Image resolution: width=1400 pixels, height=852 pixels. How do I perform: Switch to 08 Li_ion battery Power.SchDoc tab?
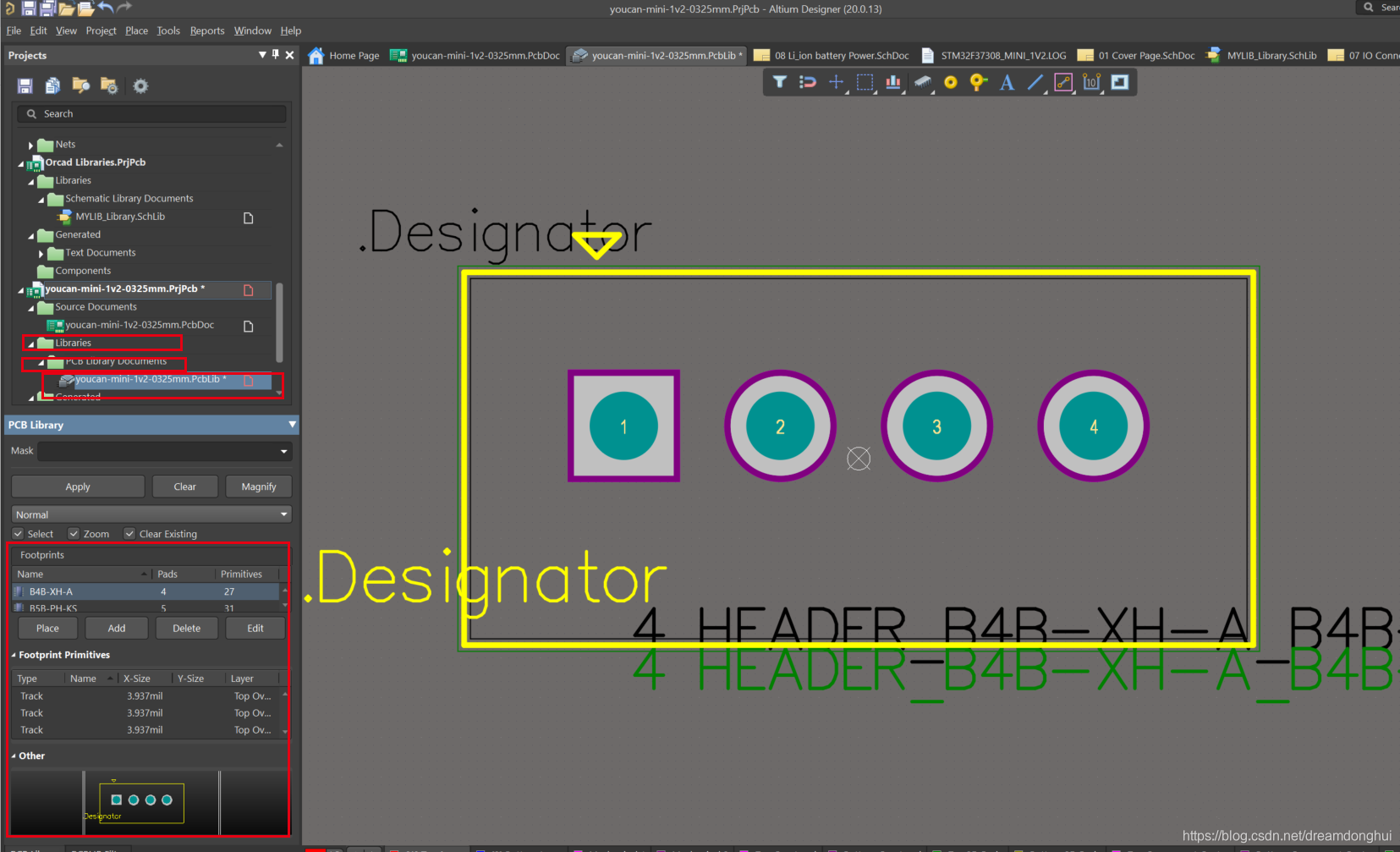tap(832, 56)
